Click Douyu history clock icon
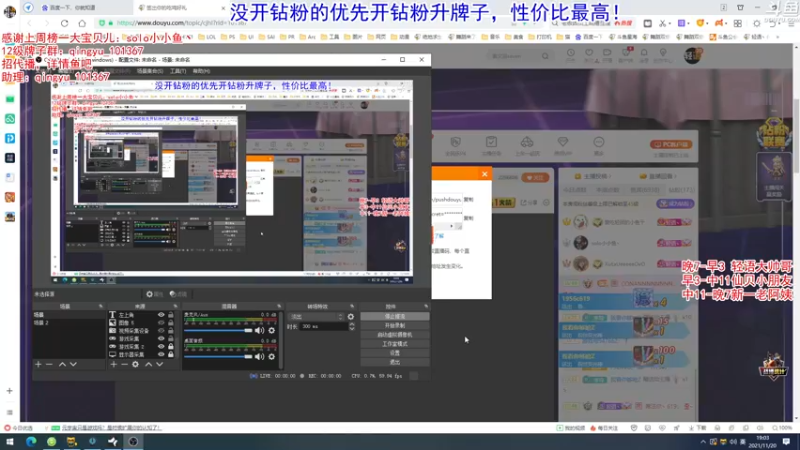The height and width of the screenshot is (450, 800). [570, 53]
